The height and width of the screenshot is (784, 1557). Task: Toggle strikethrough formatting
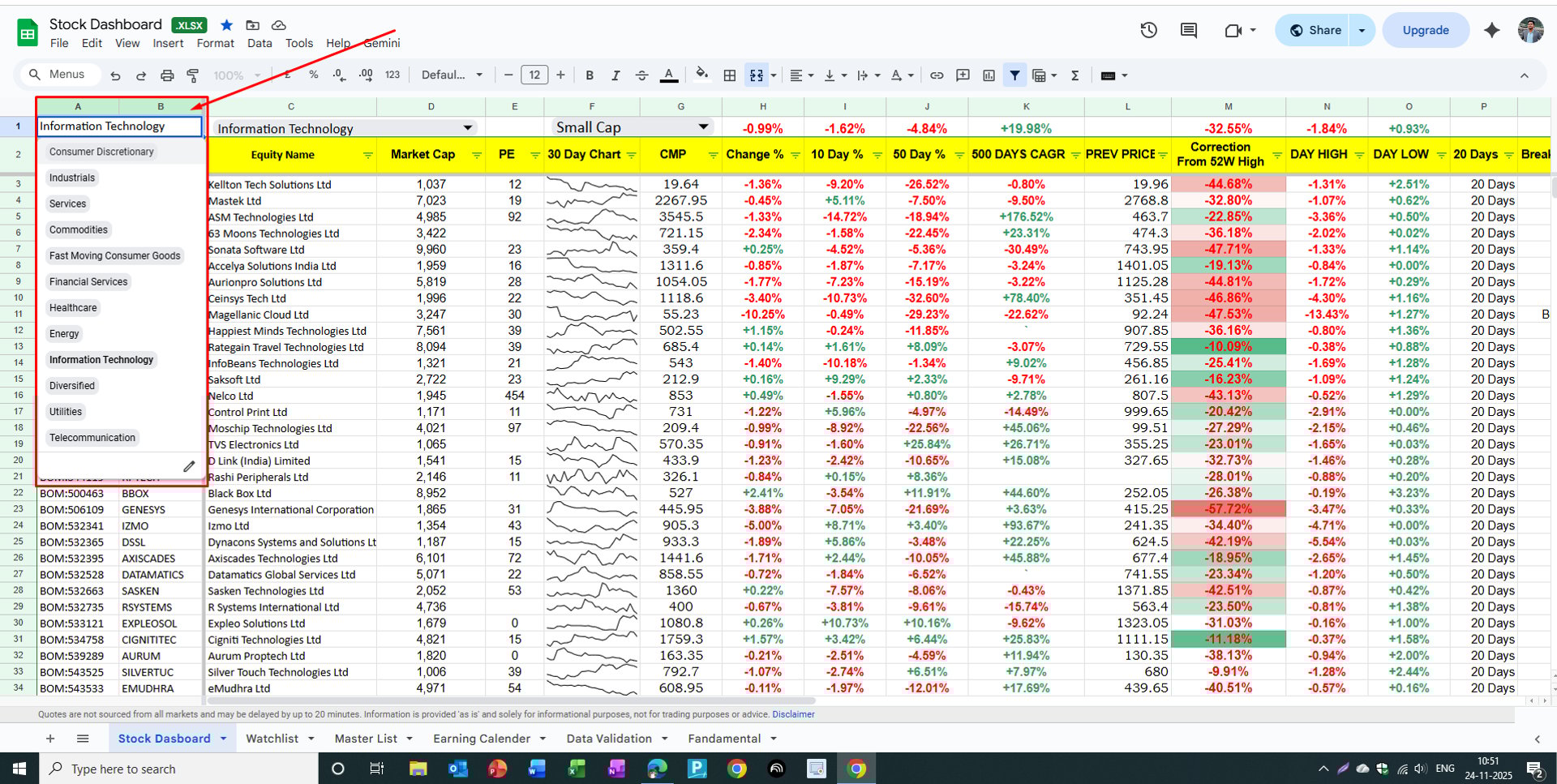pos(641,75)
